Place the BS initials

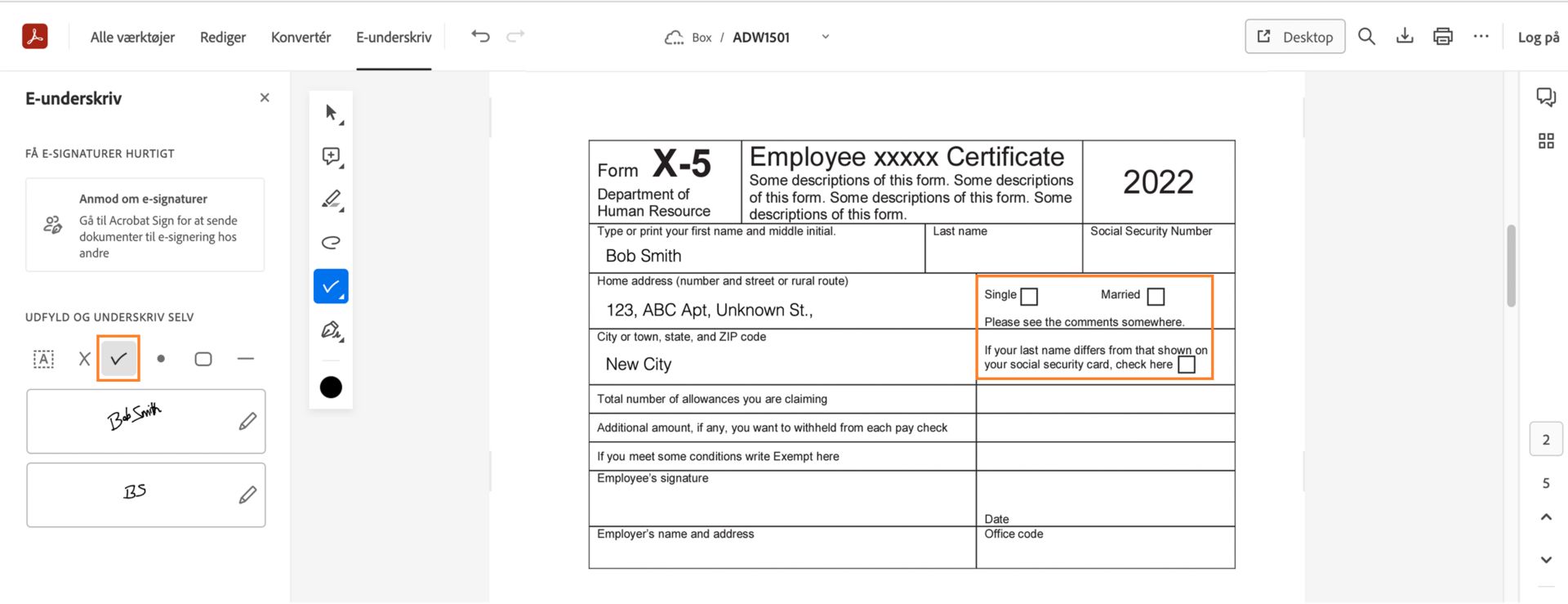135,491
